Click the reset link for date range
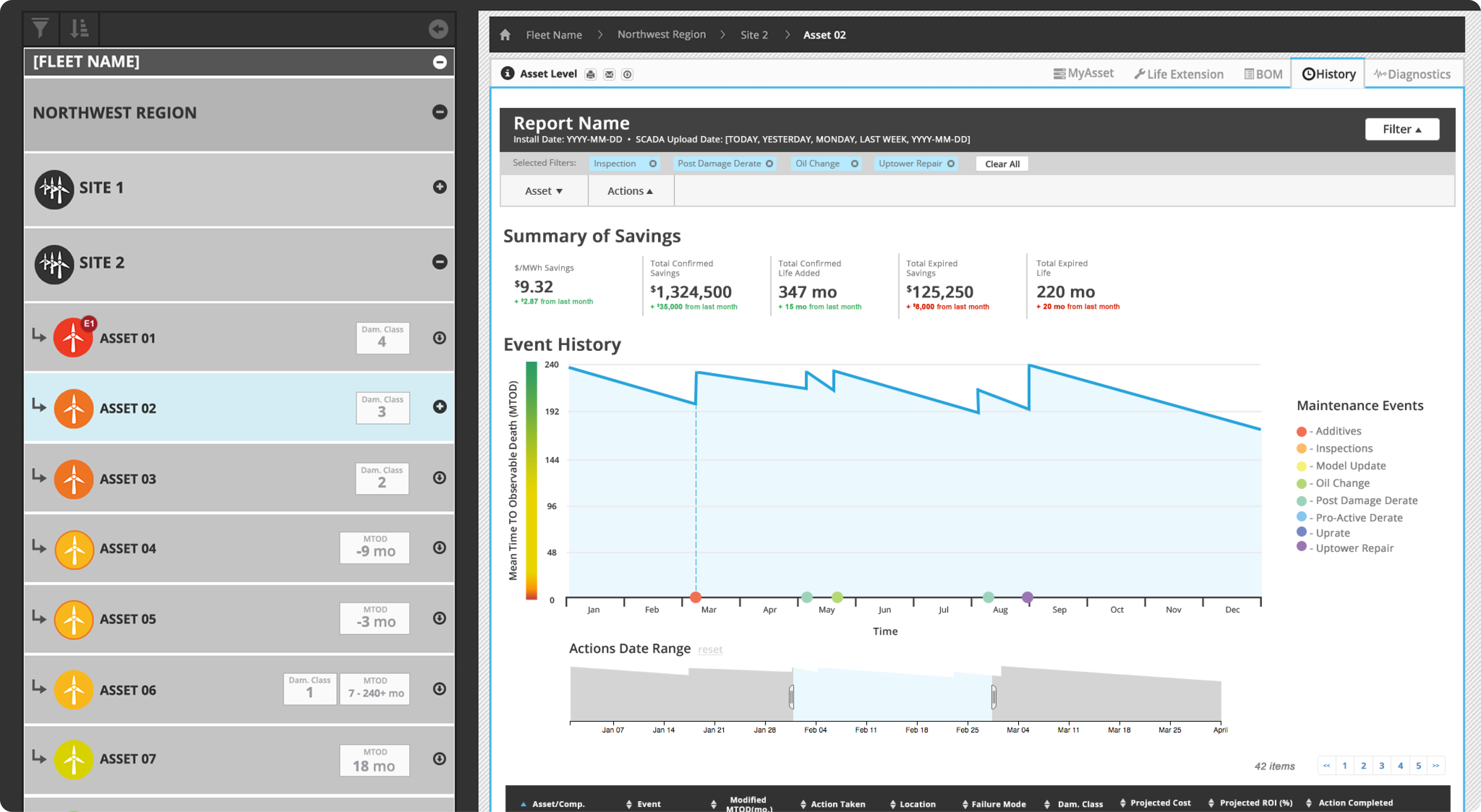The width and height of the screenshot is (1481, 812). pos(710,649)
